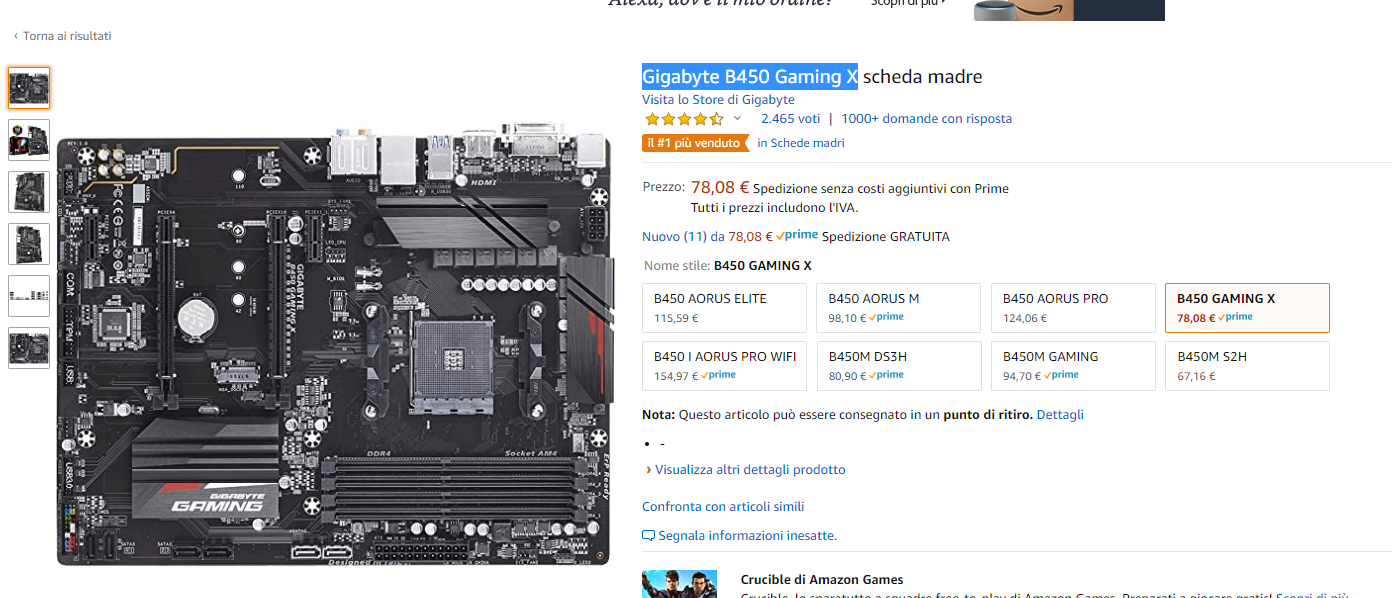Screen dimensions: 1398x598
Task: Open the 2.465 voti reviews link
Action: [790, 118]
